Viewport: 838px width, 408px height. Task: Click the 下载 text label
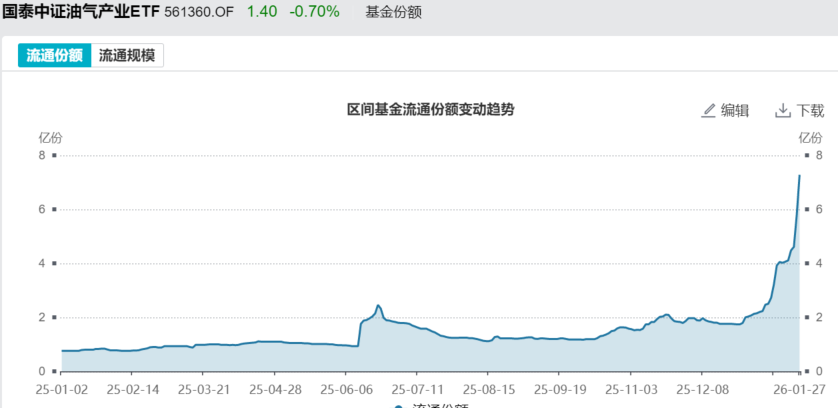click(x=810, y=110)
